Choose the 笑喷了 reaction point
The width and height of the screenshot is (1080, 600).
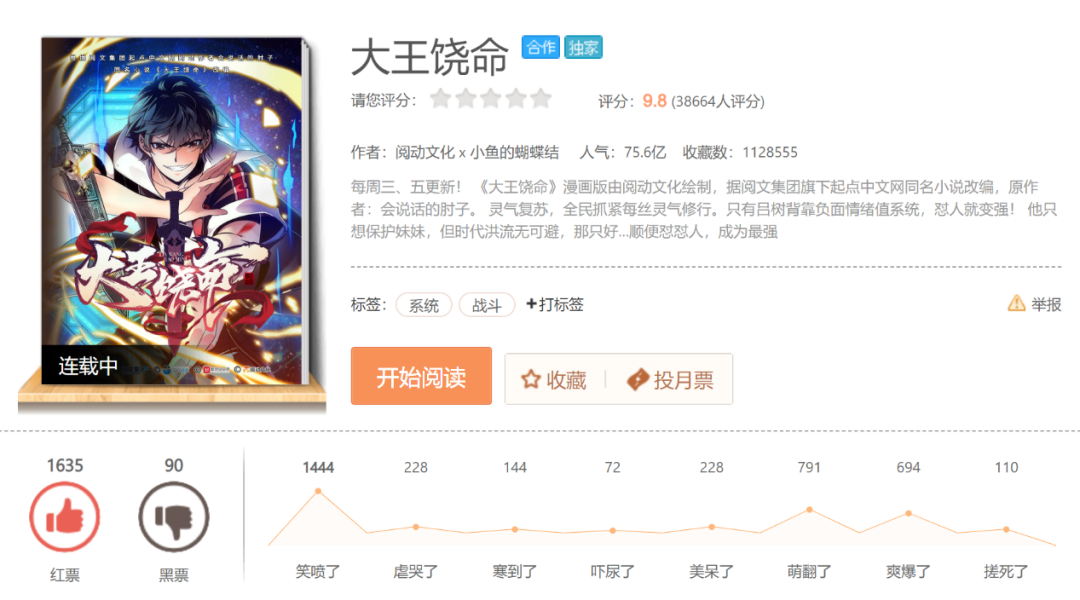pos(318,491)
